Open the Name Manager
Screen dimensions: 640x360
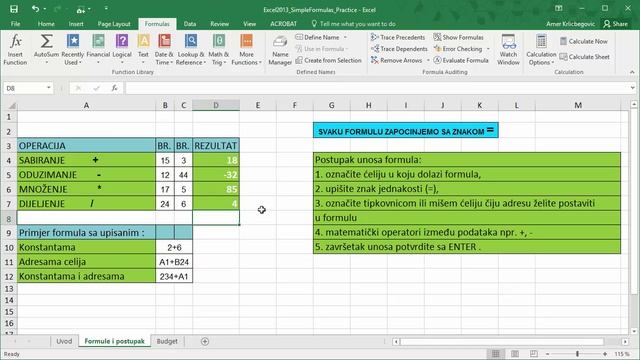[x=280, y=49]
